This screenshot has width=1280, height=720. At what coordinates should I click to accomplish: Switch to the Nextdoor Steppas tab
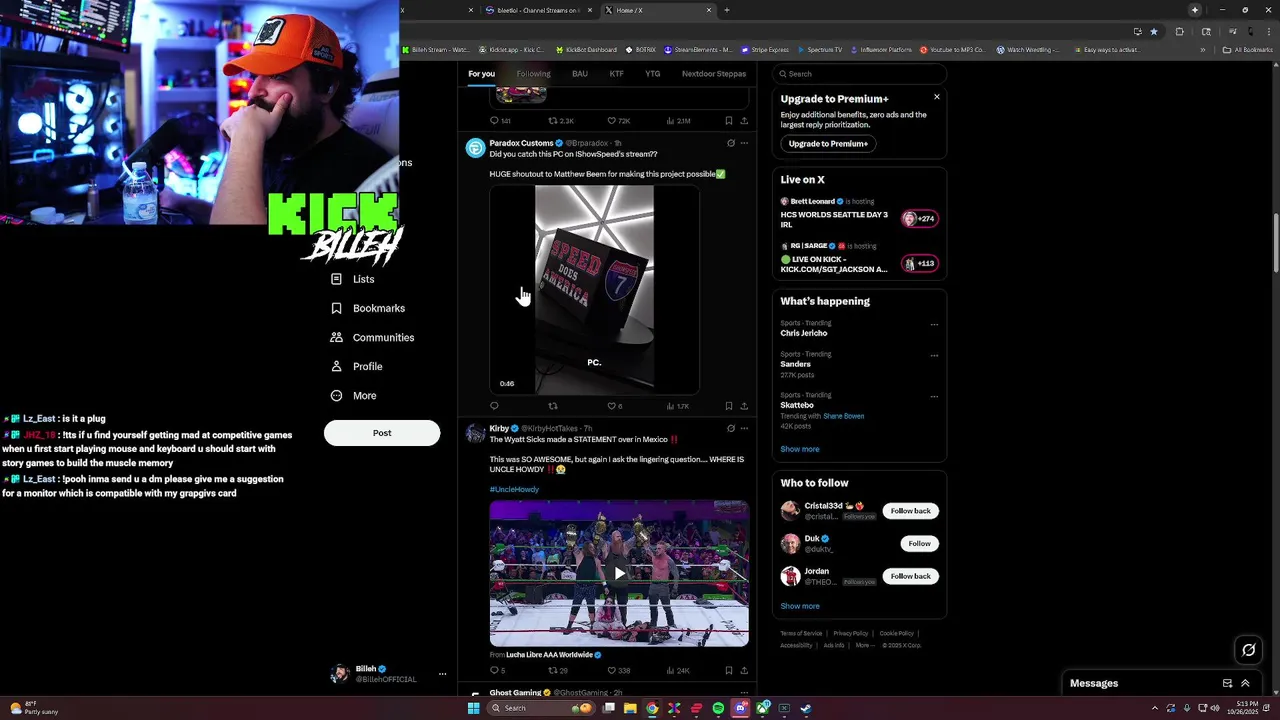click(x=714, y=74)
